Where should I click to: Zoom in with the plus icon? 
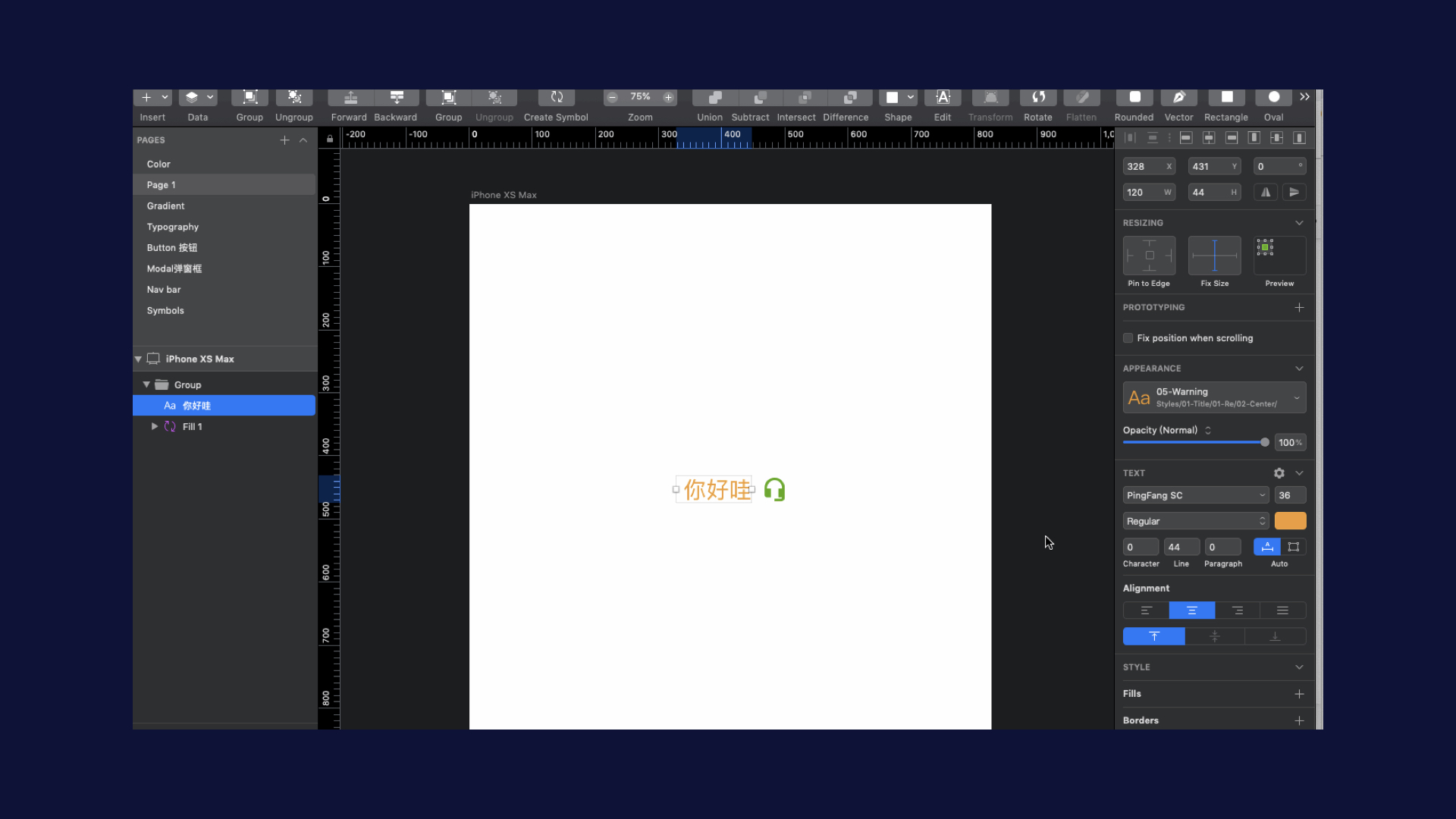668,98
